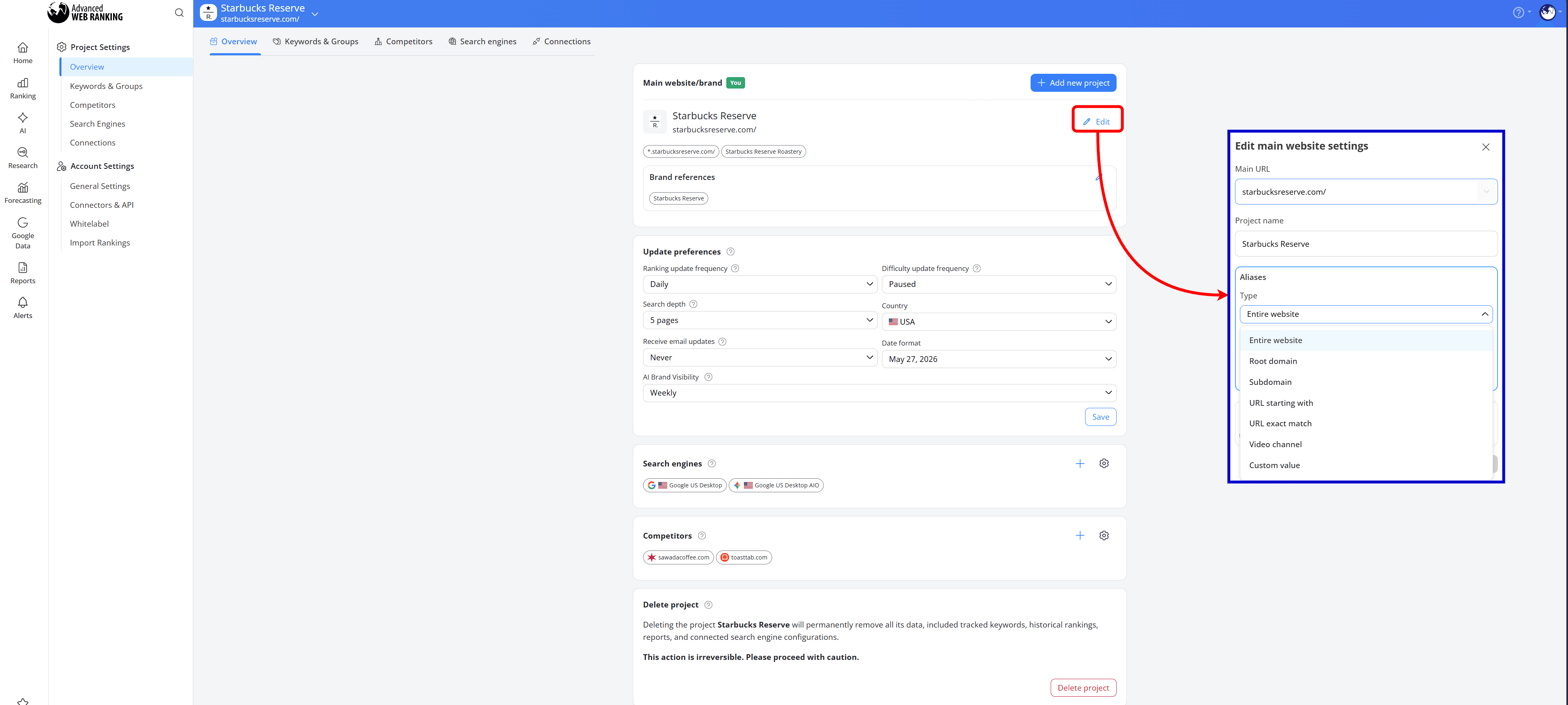Open the Receive email updates Never dropdown
Screen dimensions: 1568x705
point(760,358)
